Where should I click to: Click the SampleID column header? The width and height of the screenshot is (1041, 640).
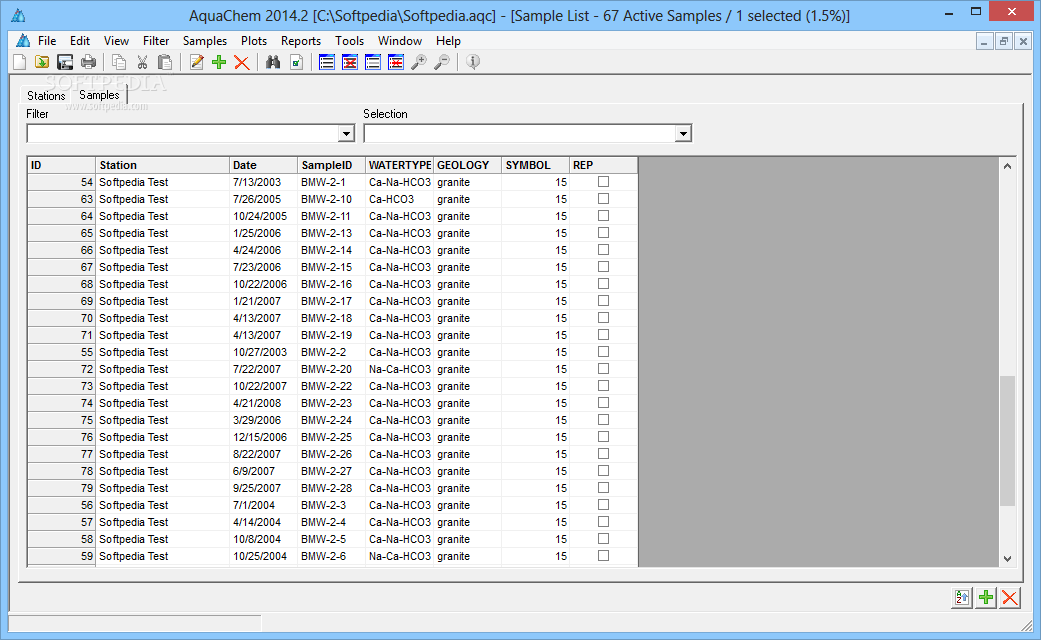331,165
